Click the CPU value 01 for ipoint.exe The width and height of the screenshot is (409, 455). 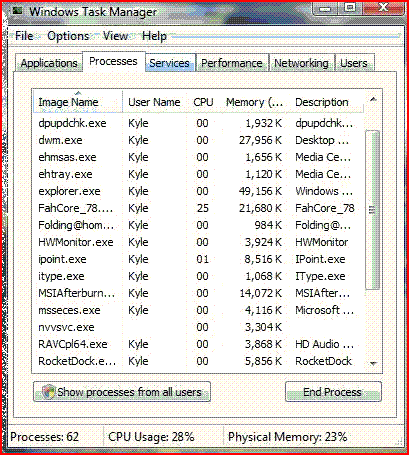click(202, 259)
